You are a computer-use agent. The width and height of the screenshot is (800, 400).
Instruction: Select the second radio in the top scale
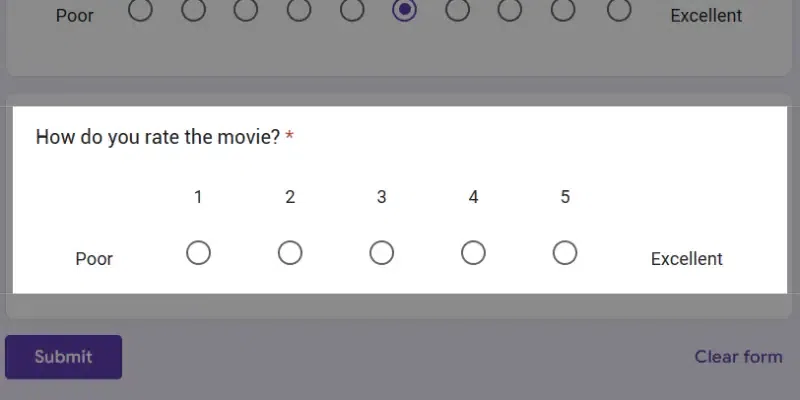194,10
